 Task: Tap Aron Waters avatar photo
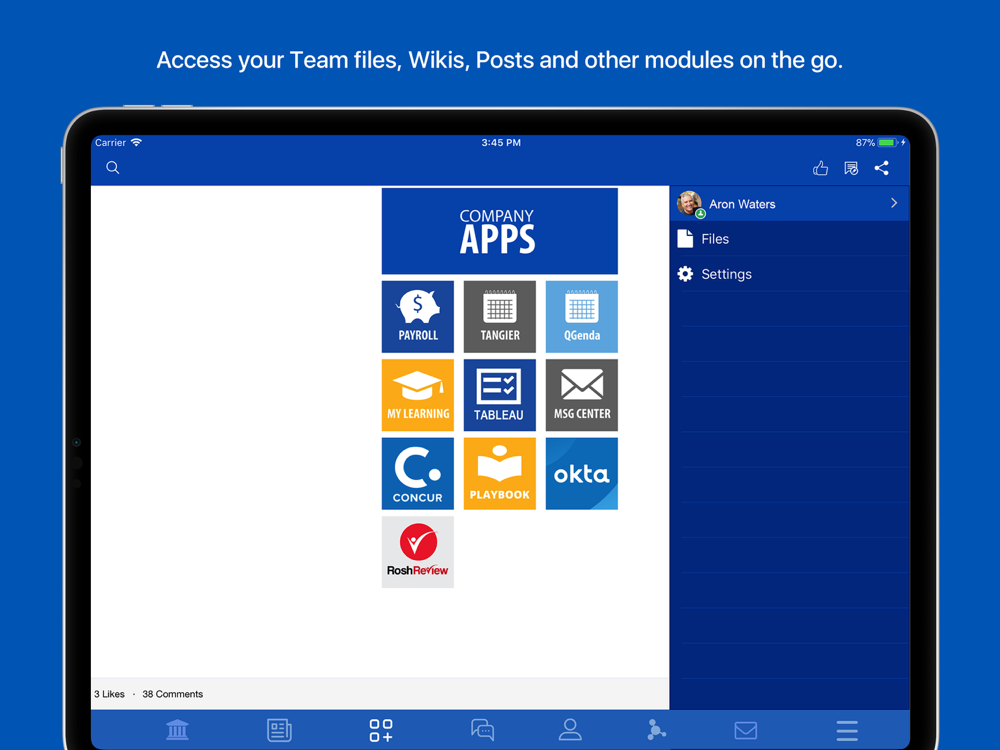(689, 203)
